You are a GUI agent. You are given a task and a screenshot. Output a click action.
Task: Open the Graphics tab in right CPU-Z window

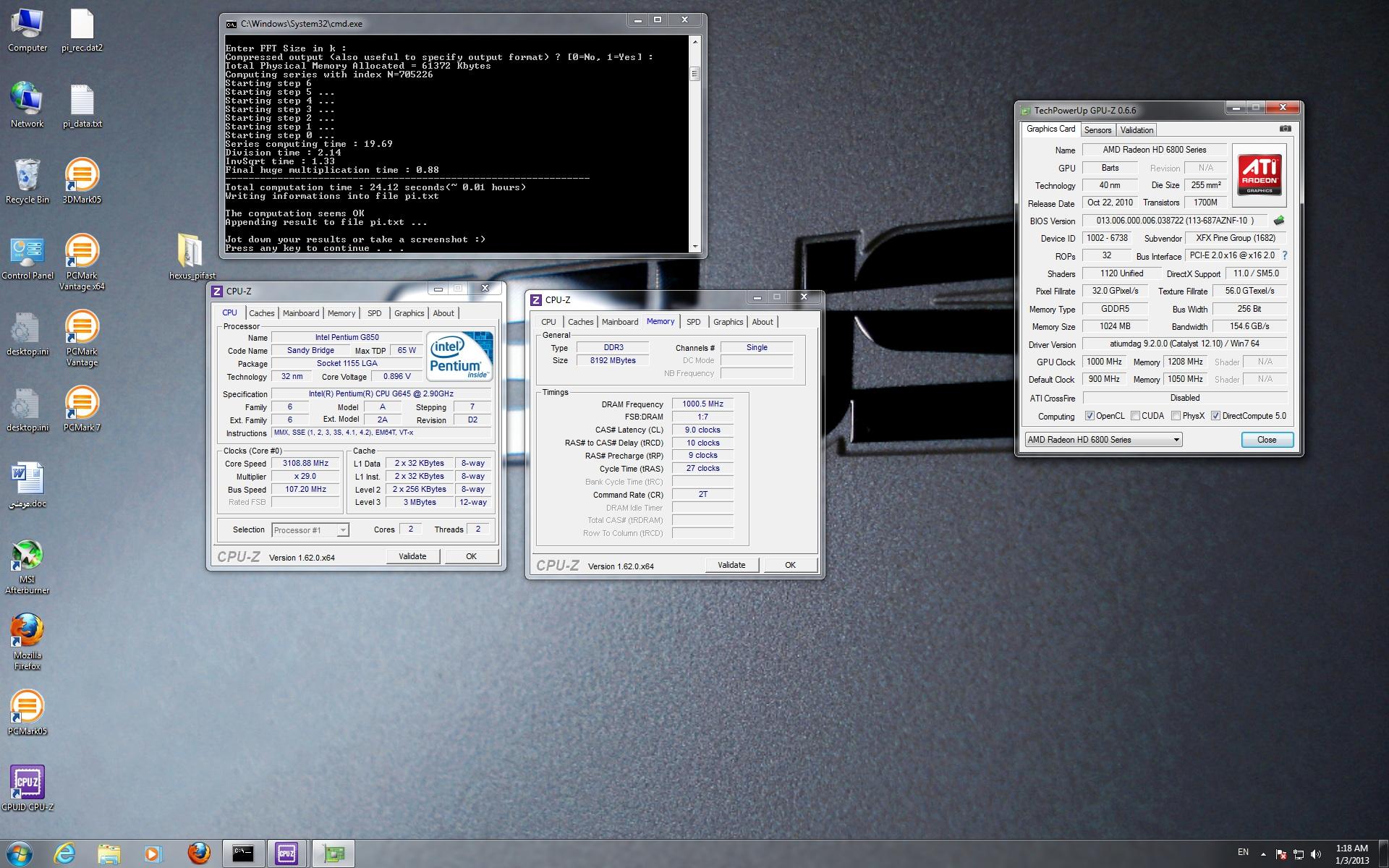click(x=728, y=322)
